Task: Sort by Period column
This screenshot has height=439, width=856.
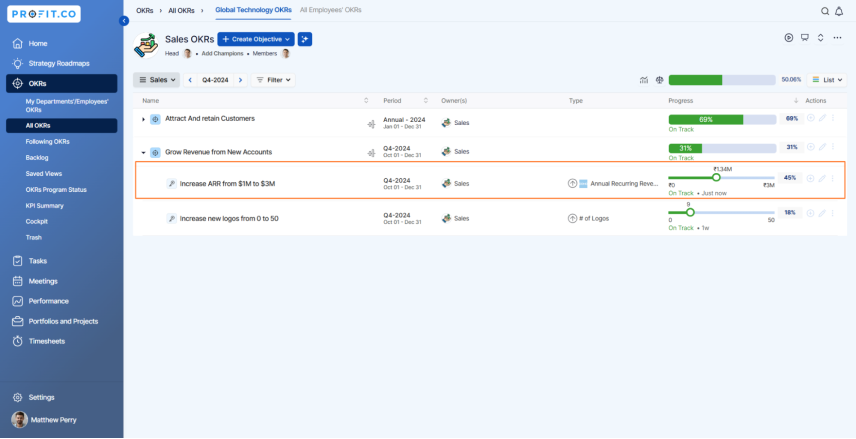Action: click(x=426, y=100)
